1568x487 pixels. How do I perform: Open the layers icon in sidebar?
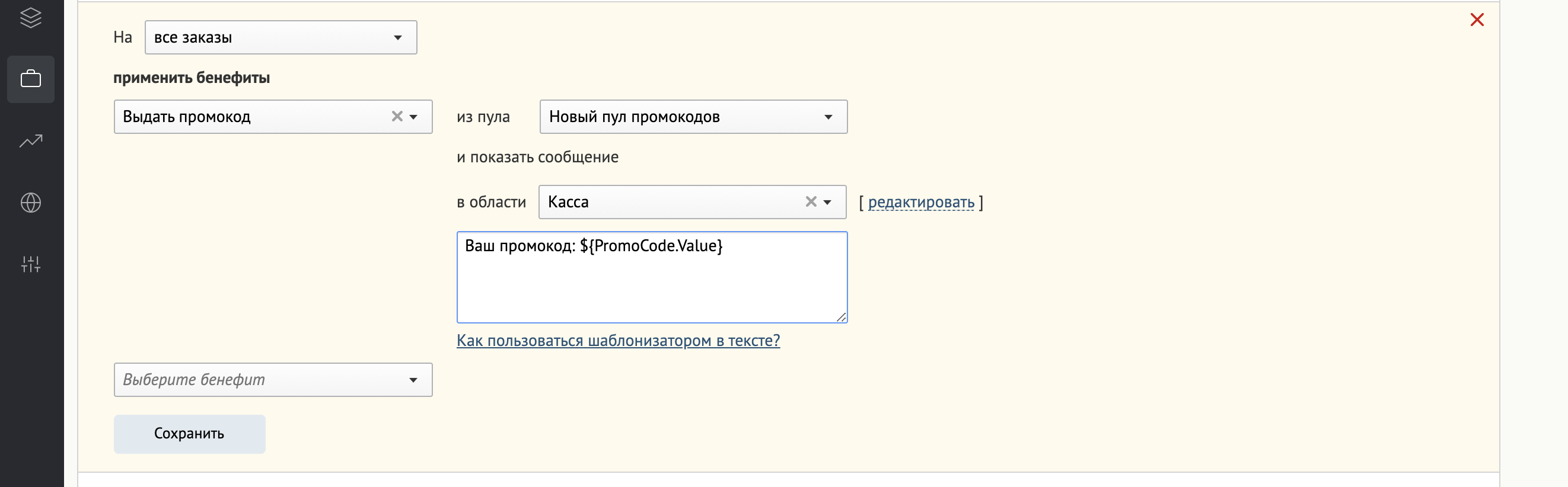[x=30, y=18]
